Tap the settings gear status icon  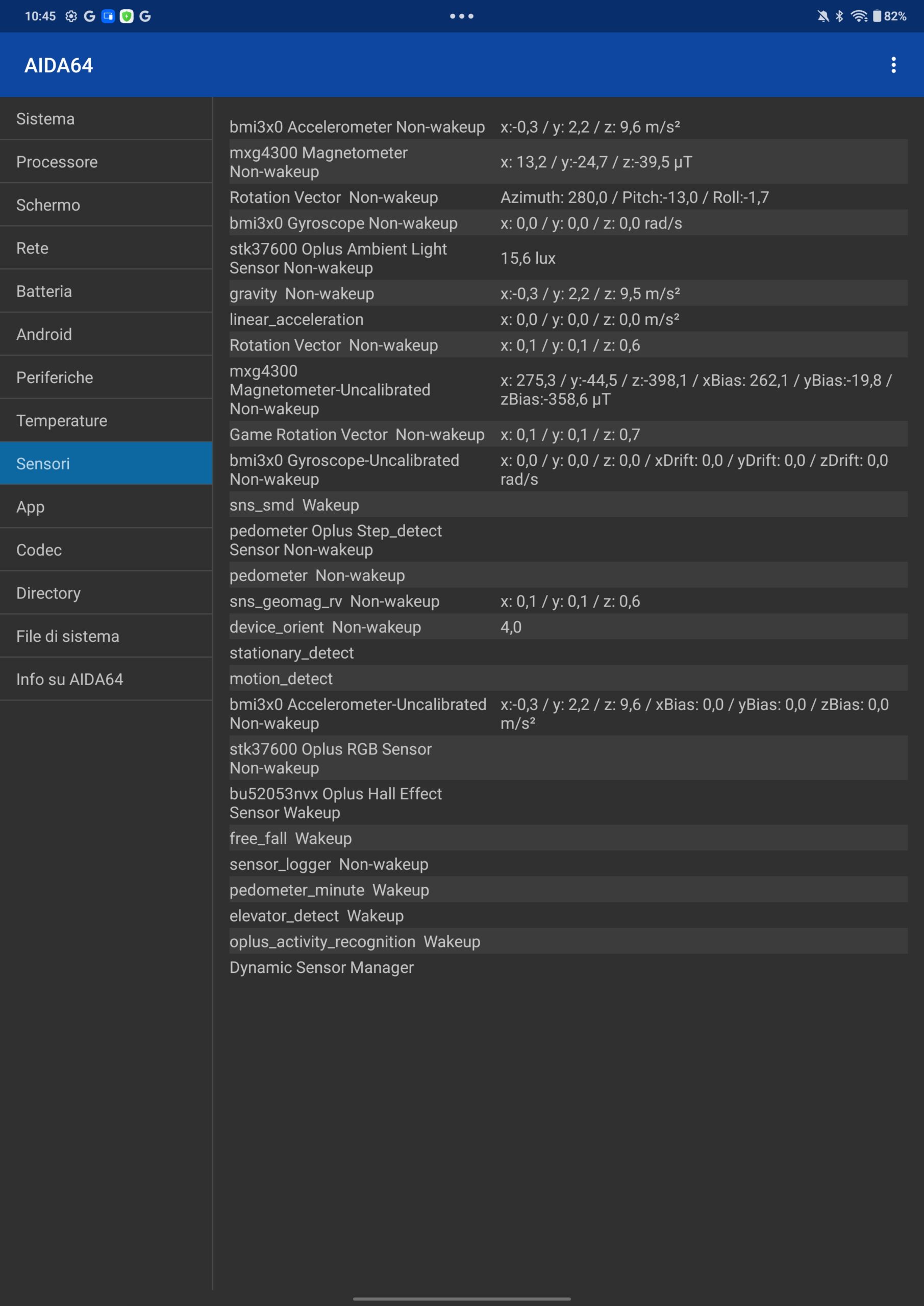71,16
